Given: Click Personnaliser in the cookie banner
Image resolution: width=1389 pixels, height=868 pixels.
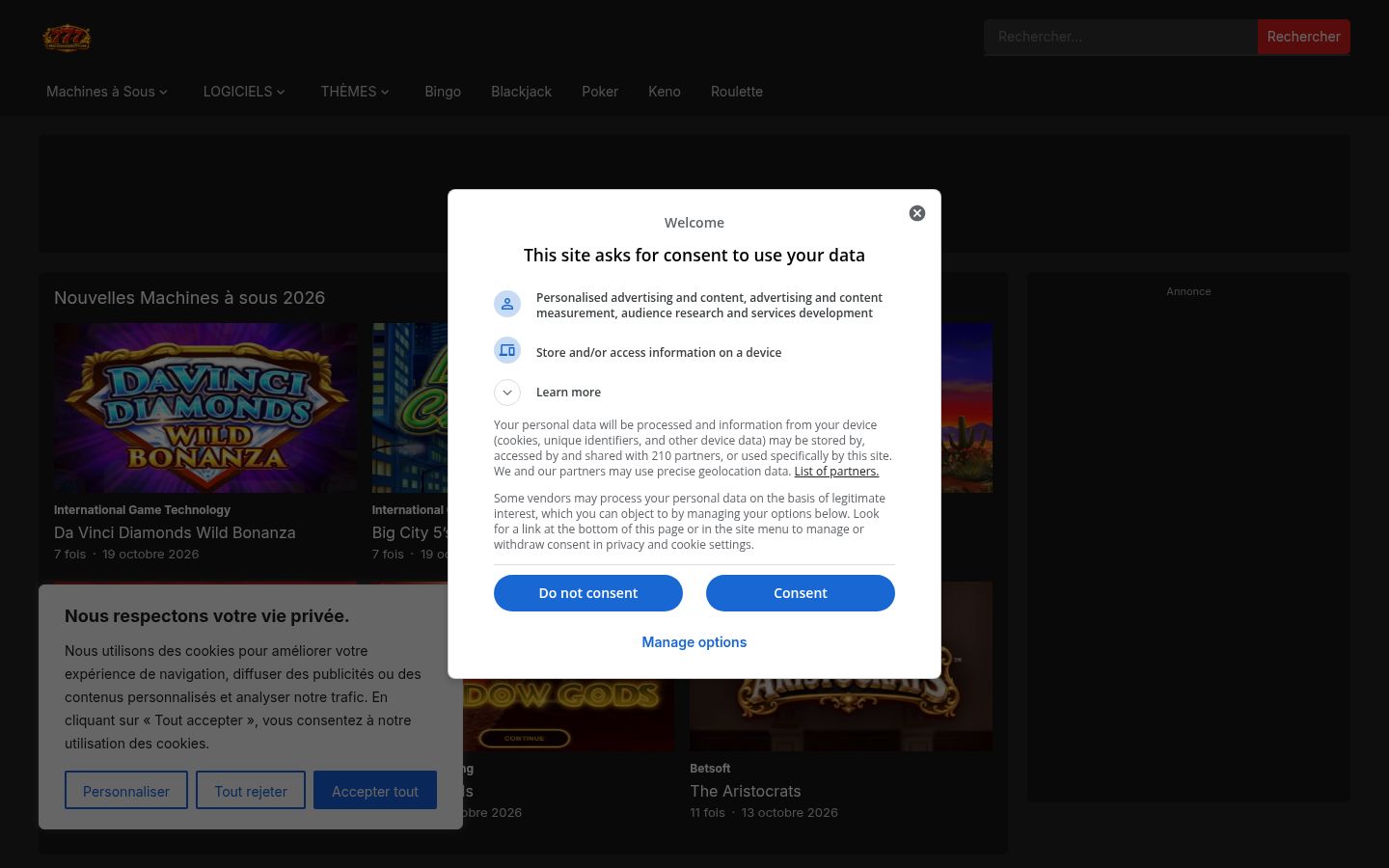Looking at the screenshot, I should coord(126,791).
